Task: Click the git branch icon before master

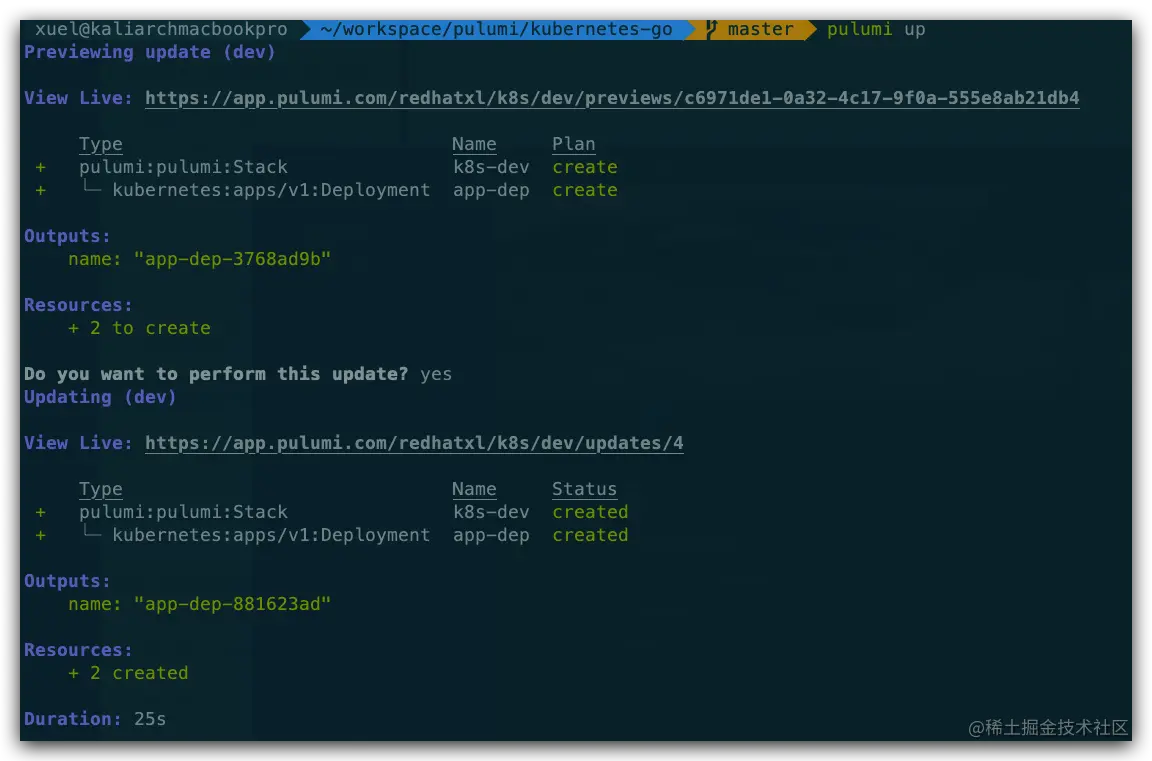Action: click(x=710, y=29)
